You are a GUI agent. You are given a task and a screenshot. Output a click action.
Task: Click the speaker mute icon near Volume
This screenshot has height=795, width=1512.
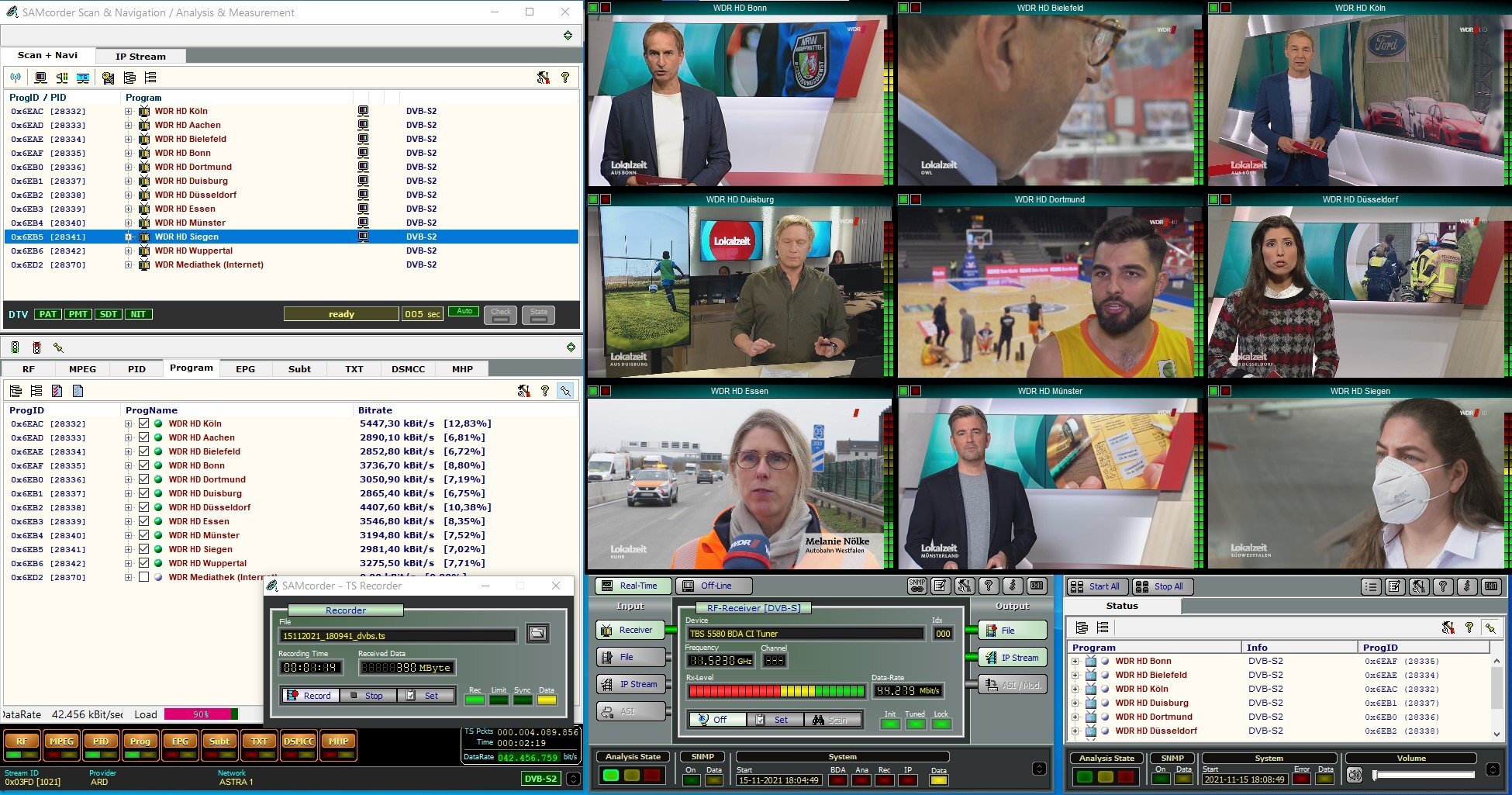[1355, 775]
